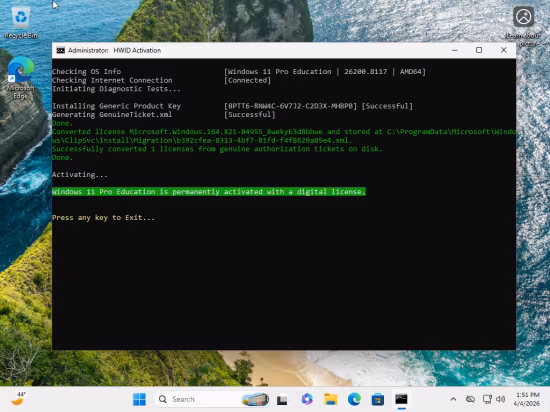Click the highlighted "permanently activated" message line
The image size is (550, 412).
(x=209, y=192)
